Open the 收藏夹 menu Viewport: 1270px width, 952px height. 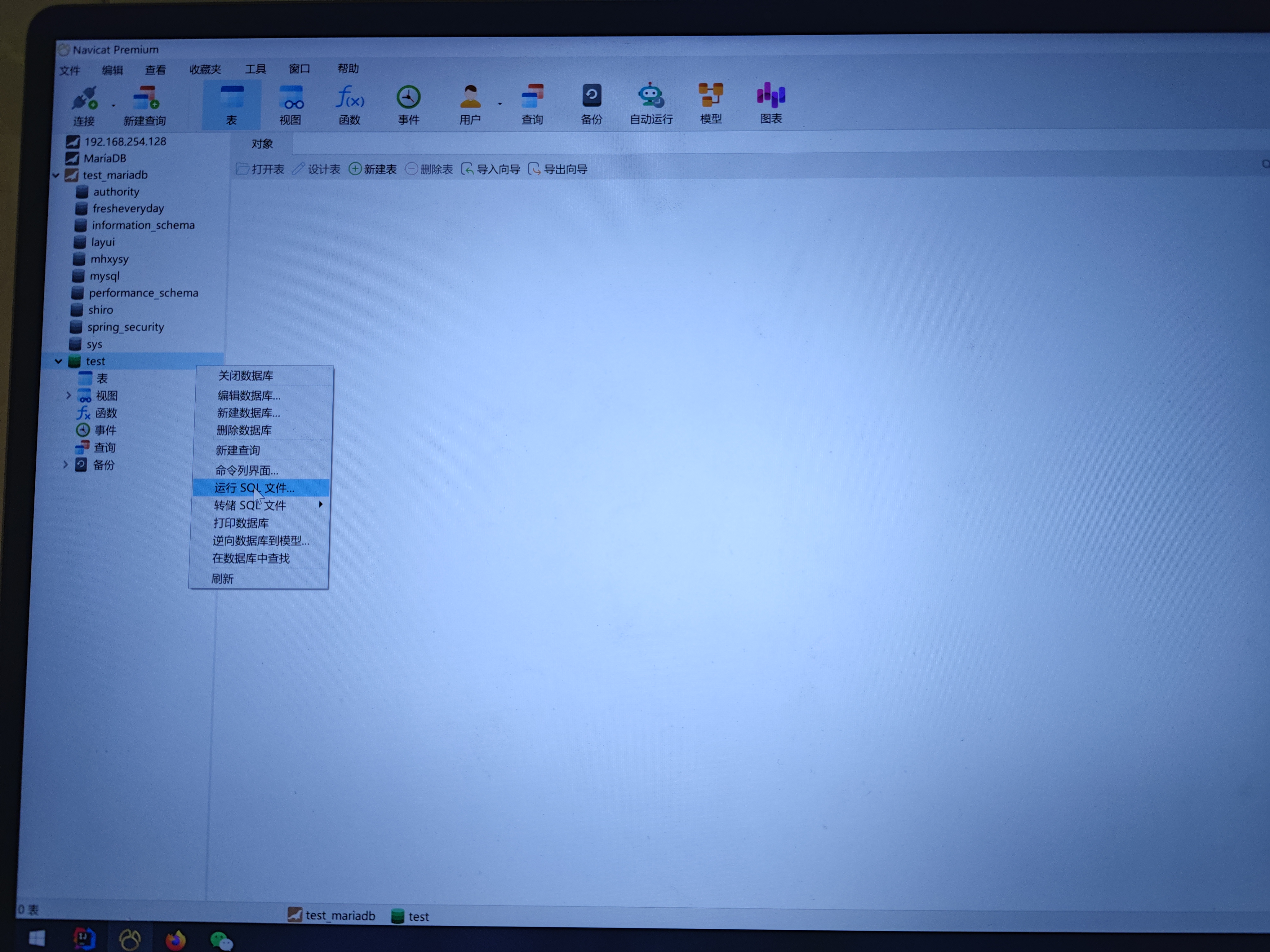pos(206,69)
